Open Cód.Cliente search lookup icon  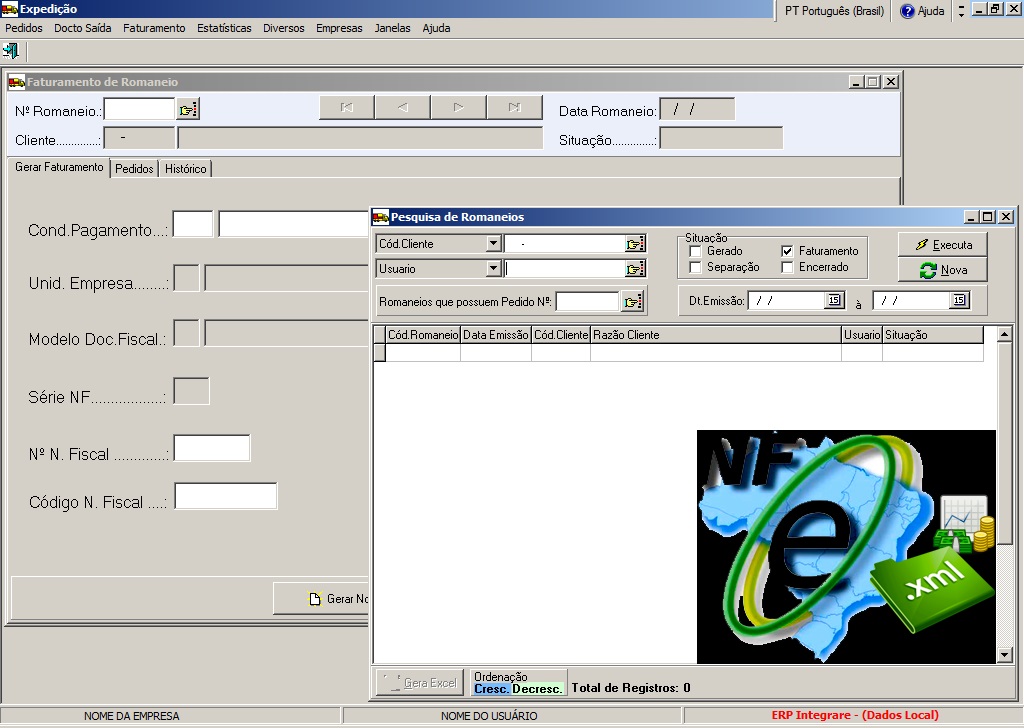coord(635,244)
